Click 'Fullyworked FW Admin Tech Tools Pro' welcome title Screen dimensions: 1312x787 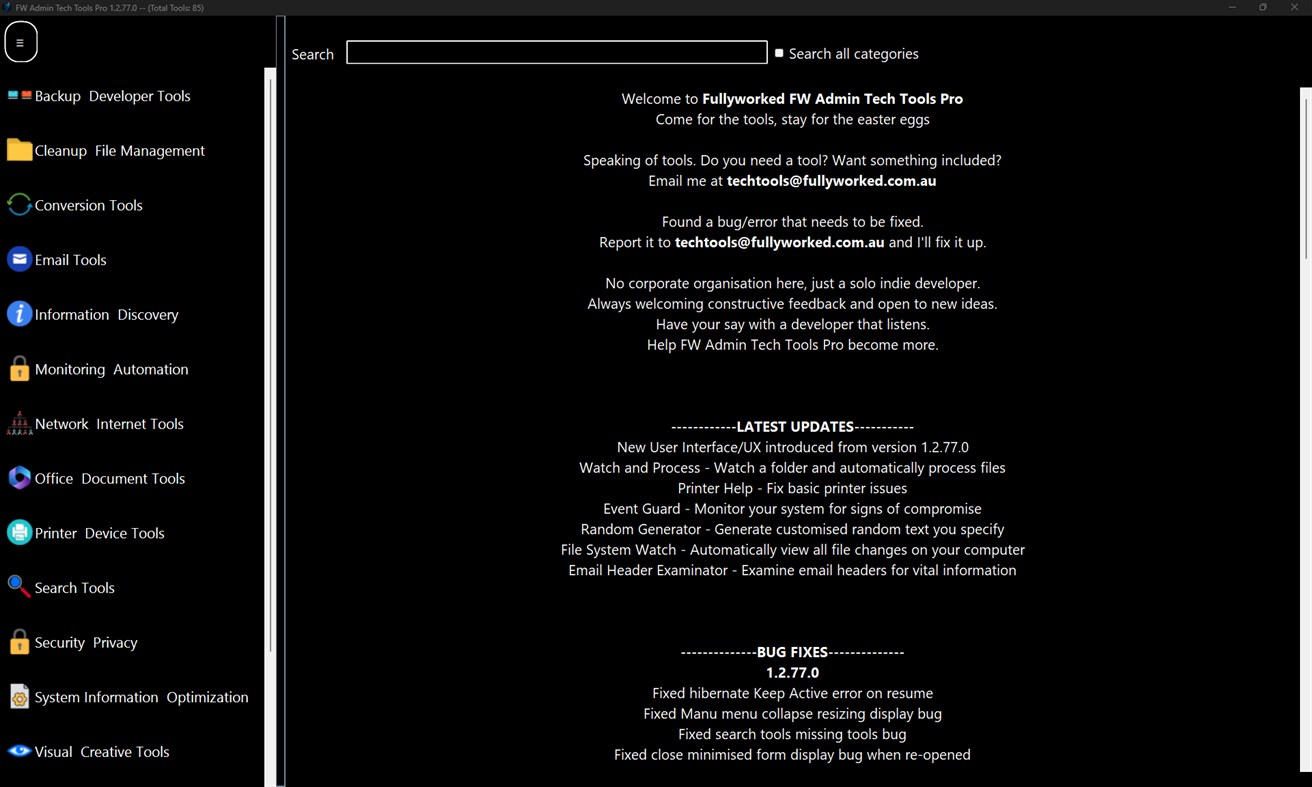(x=832, y=99)
